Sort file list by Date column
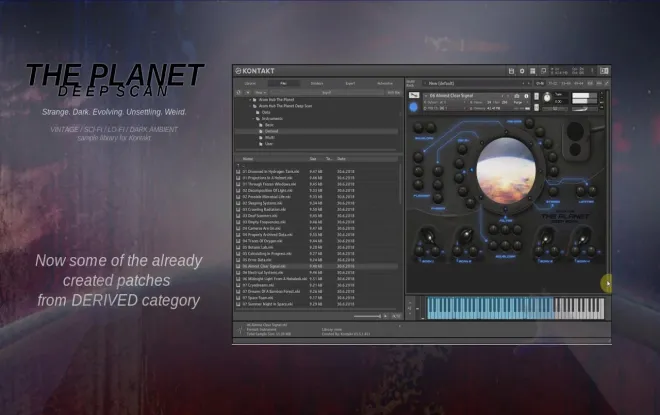Image resolution: width=660 pixels, height=415 pixels. pos(341,159)
